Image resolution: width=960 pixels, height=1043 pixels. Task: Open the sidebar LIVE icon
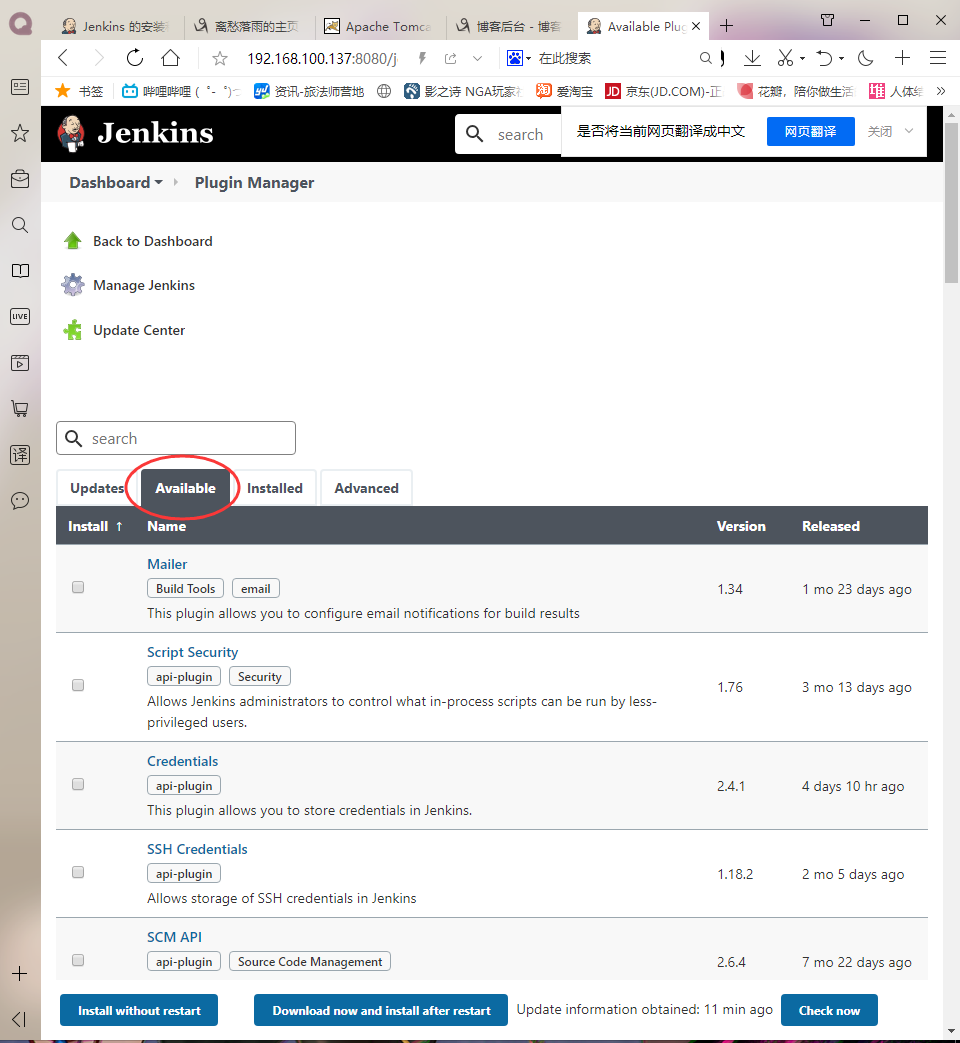pyautogui.click(x=20, y=317)
